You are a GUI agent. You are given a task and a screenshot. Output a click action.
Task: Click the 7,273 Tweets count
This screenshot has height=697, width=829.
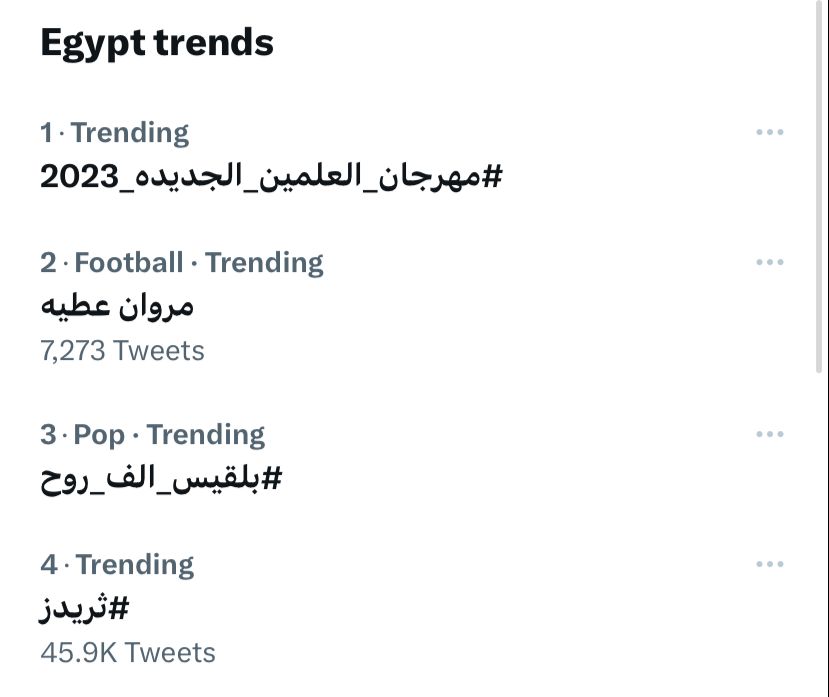coord(122,351)
